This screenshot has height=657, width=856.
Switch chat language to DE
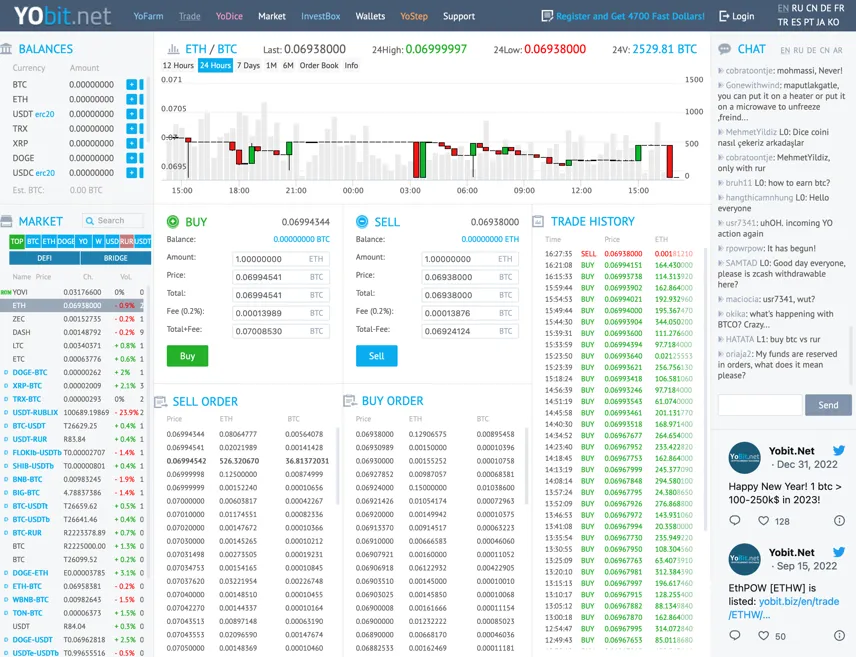coord(811,50)
